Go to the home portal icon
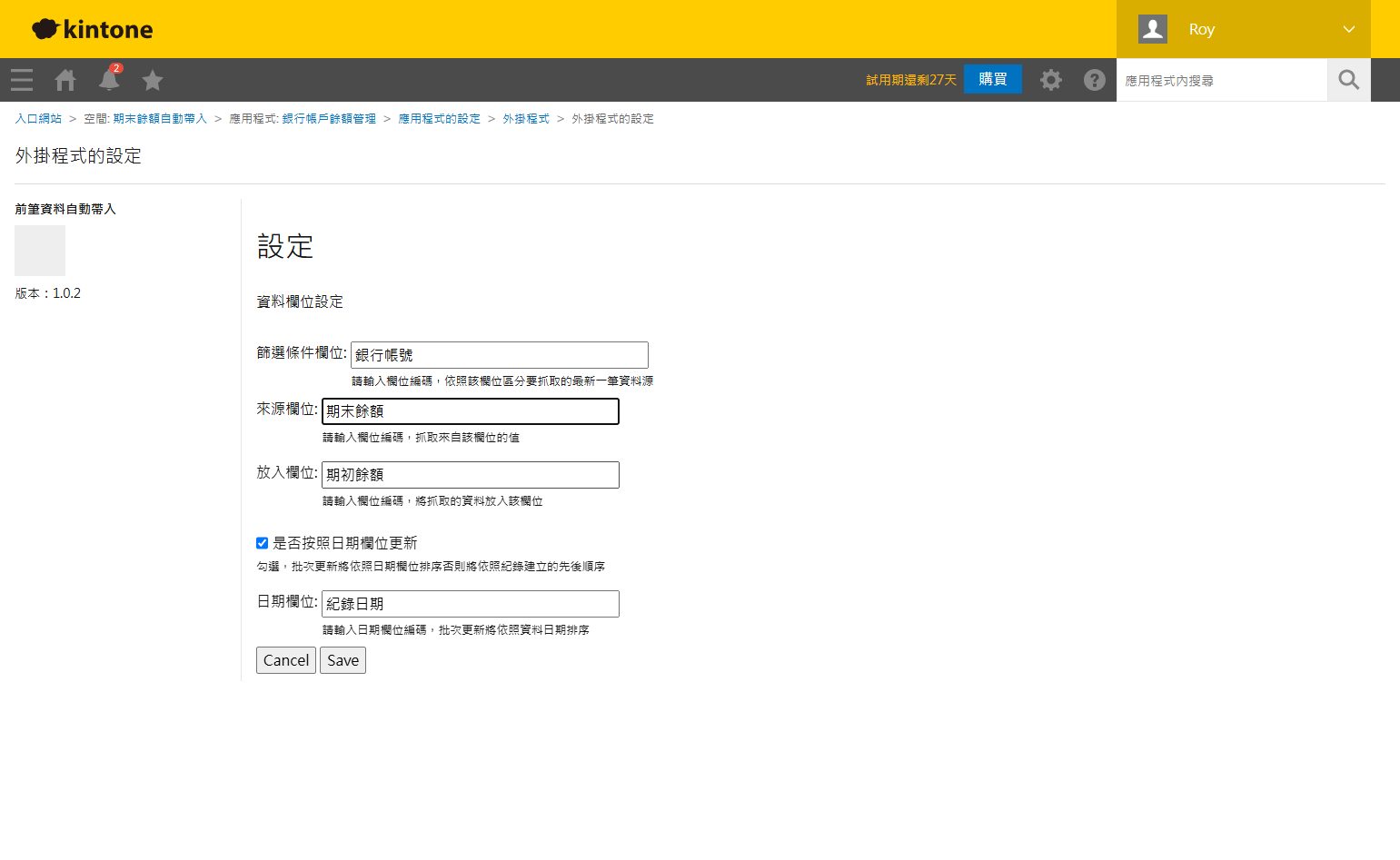This screenshot has width=1400, height=860. (65, 80)
